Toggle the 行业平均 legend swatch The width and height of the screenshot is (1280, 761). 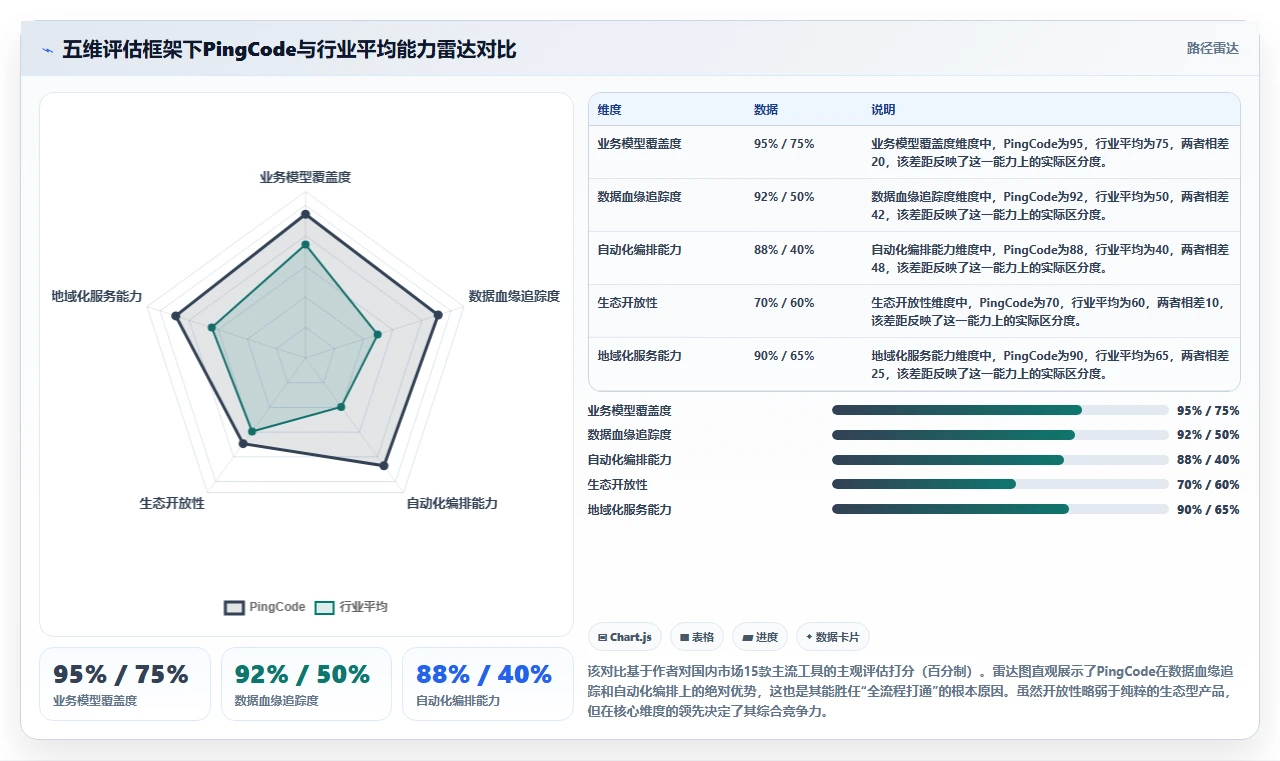[324, 607]
